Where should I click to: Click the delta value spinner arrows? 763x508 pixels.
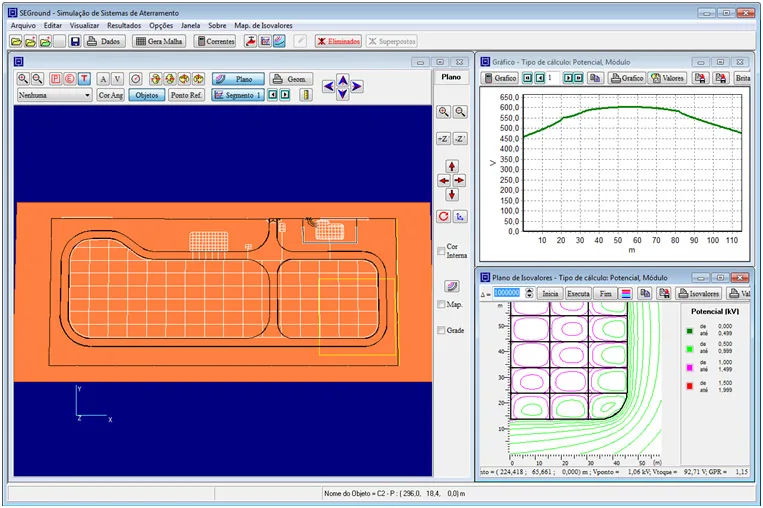tap(529, 293)
